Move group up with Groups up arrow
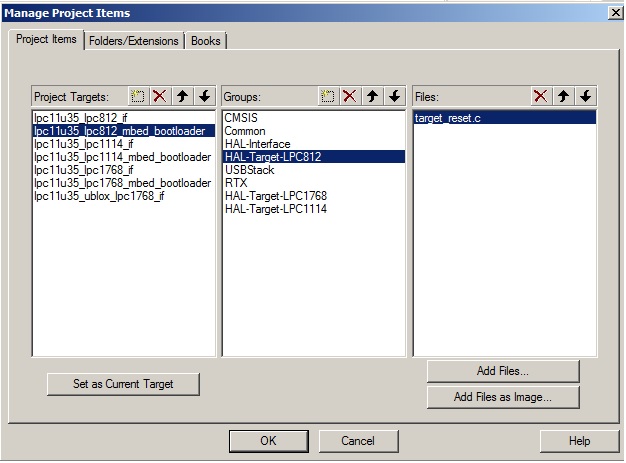 [x=373, y=96]
